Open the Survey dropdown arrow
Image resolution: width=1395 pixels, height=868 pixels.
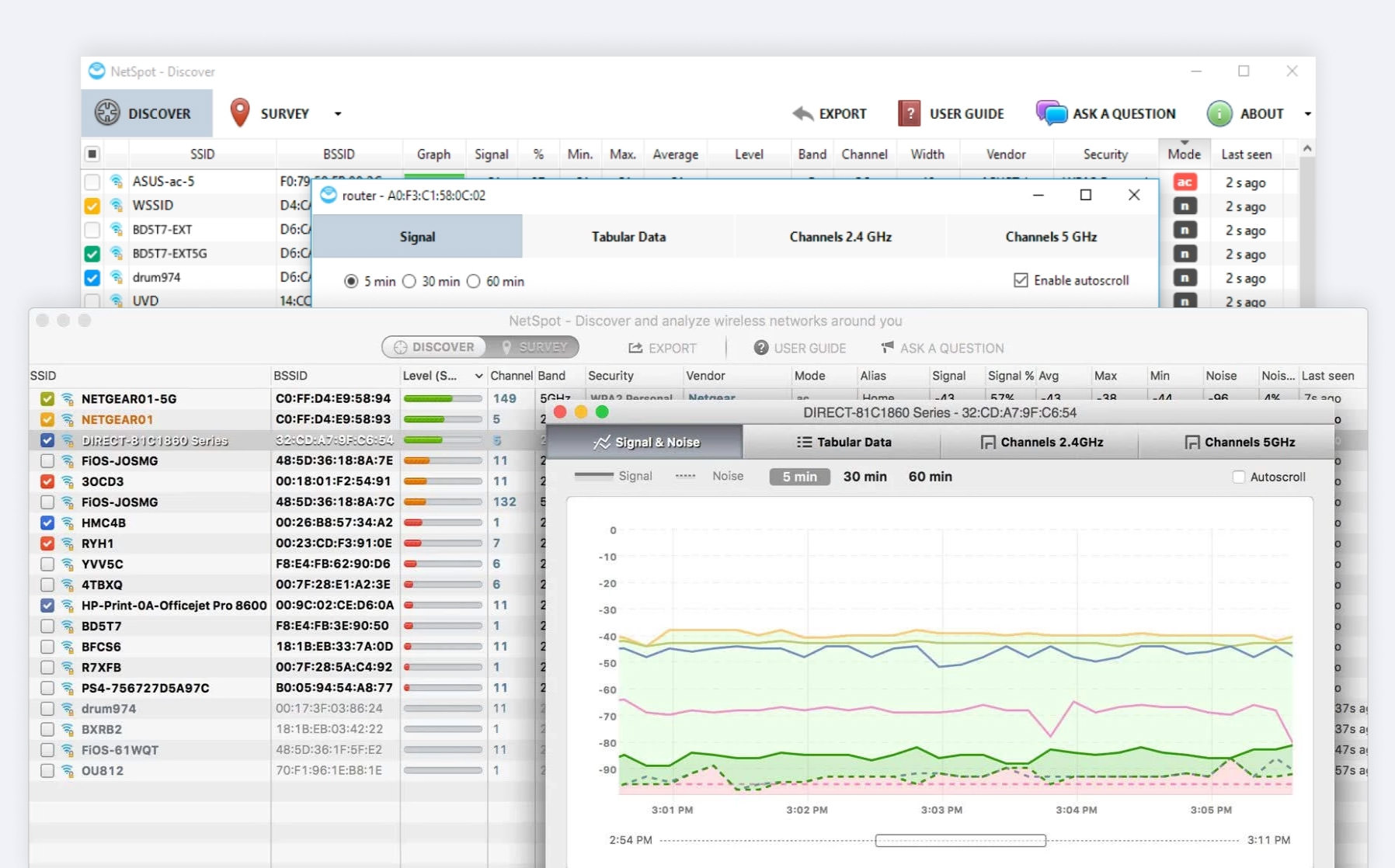click(338, 113)
